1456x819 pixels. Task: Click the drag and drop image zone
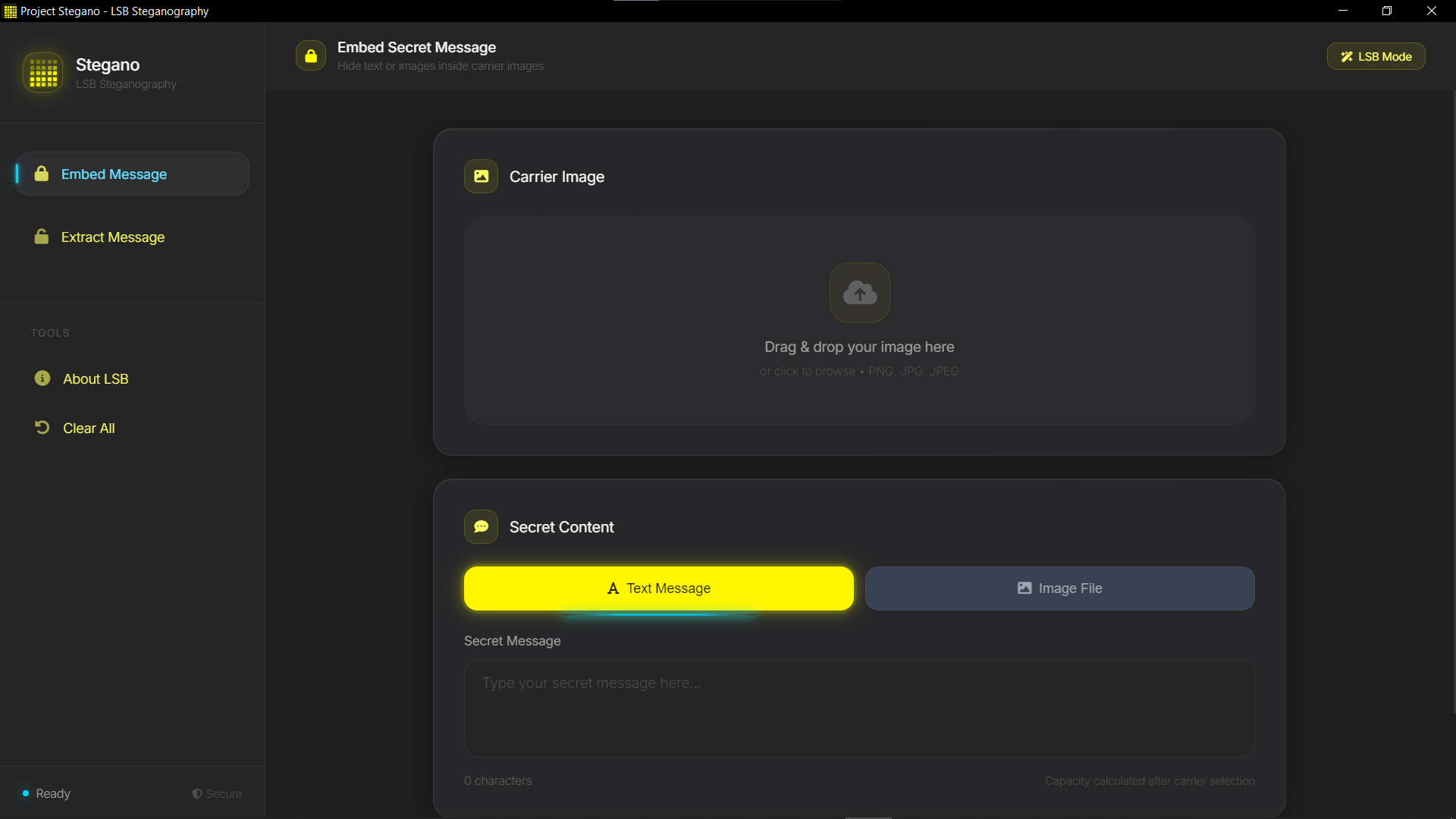coord(859,321)
